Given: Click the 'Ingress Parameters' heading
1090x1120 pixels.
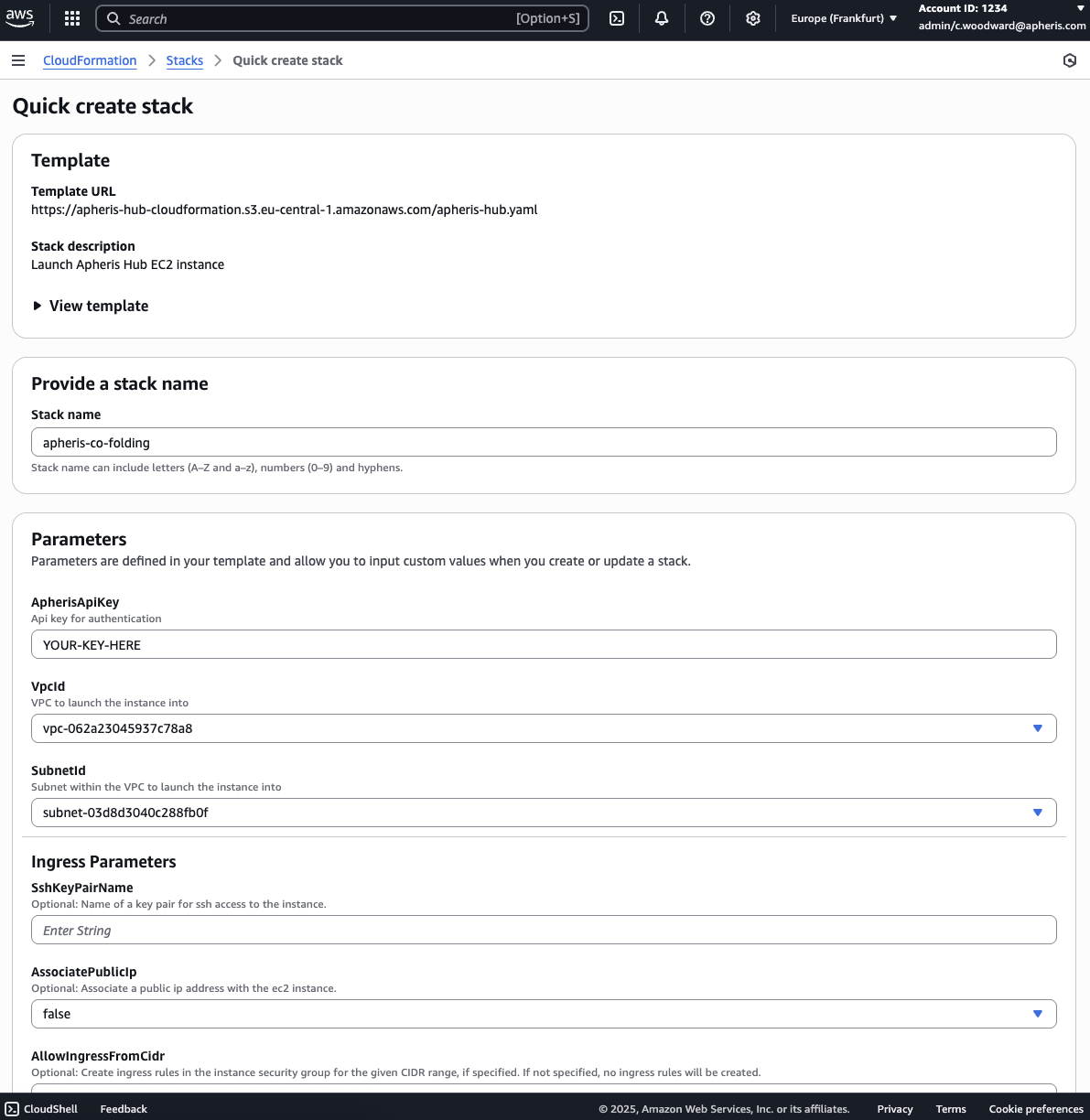Looking at the screenshot, I should (103, 862).
